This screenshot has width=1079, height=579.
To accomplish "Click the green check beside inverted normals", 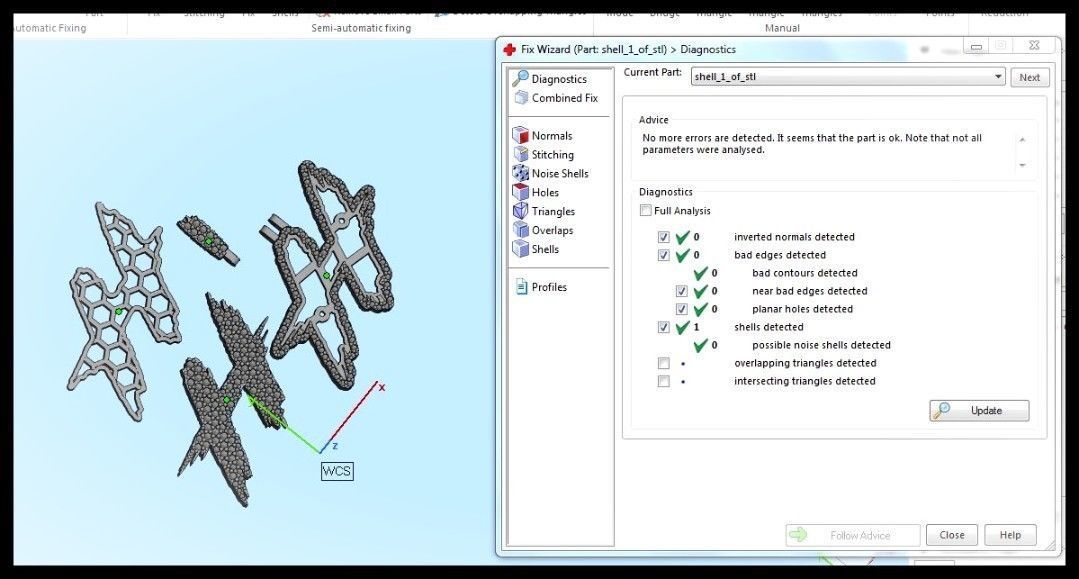I will coord(682,237).
